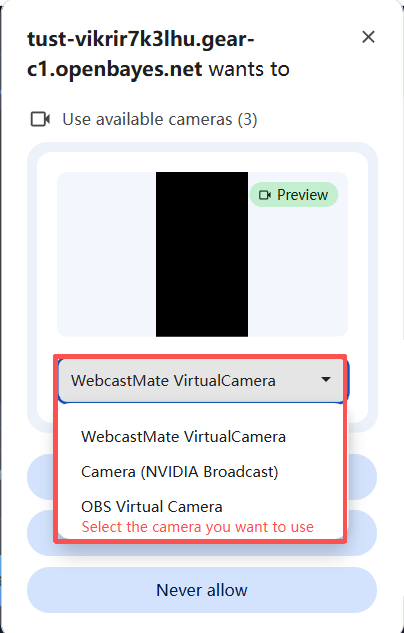Click the Never allow button

click(x=202, y=590)
